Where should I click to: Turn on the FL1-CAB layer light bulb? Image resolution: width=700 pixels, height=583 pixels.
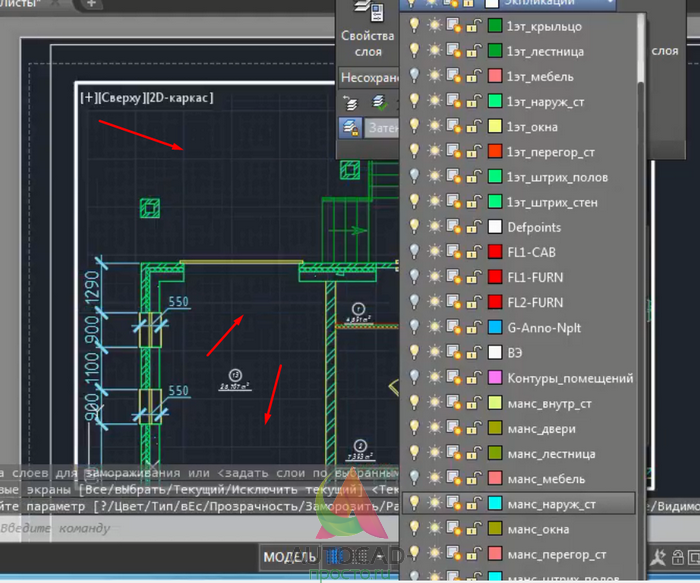pyautogui.click(x=414, y=252)
